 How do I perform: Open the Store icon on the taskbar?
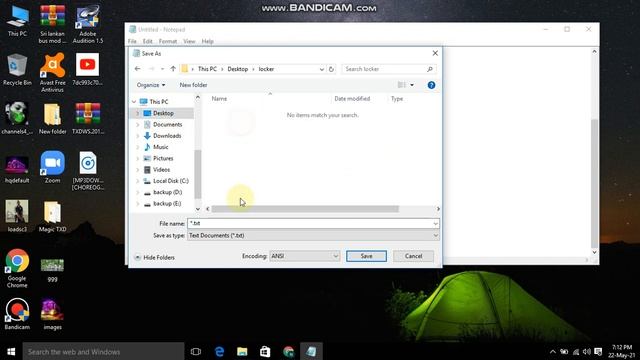click(265, 351)
